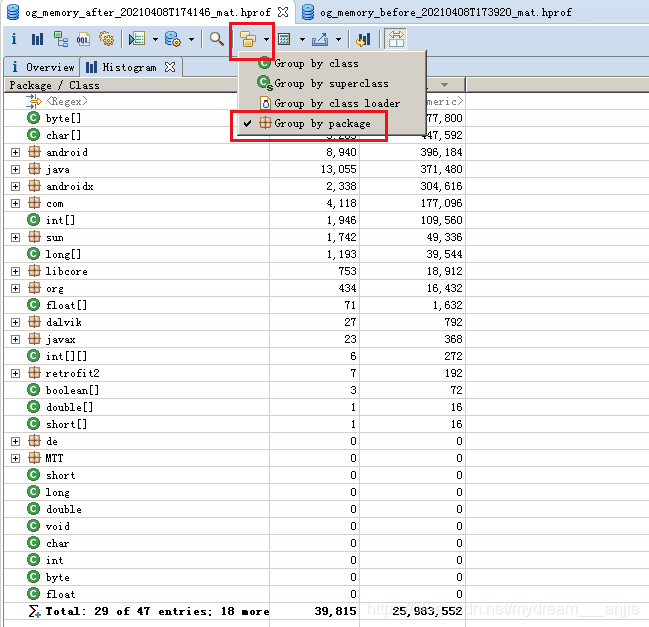Select Group by class menu item
The image size is (649, 627).
[332, 63]
